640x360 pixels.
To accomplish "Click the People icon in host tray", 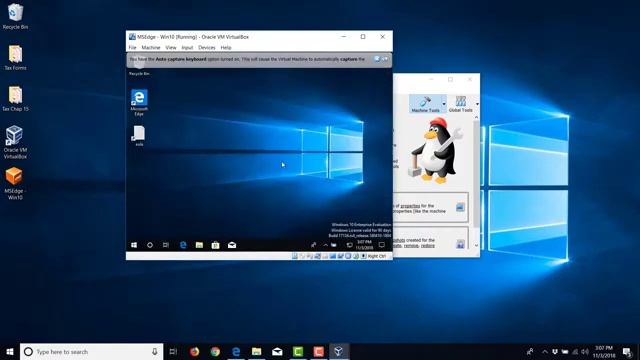I will [x=530, y=351].
